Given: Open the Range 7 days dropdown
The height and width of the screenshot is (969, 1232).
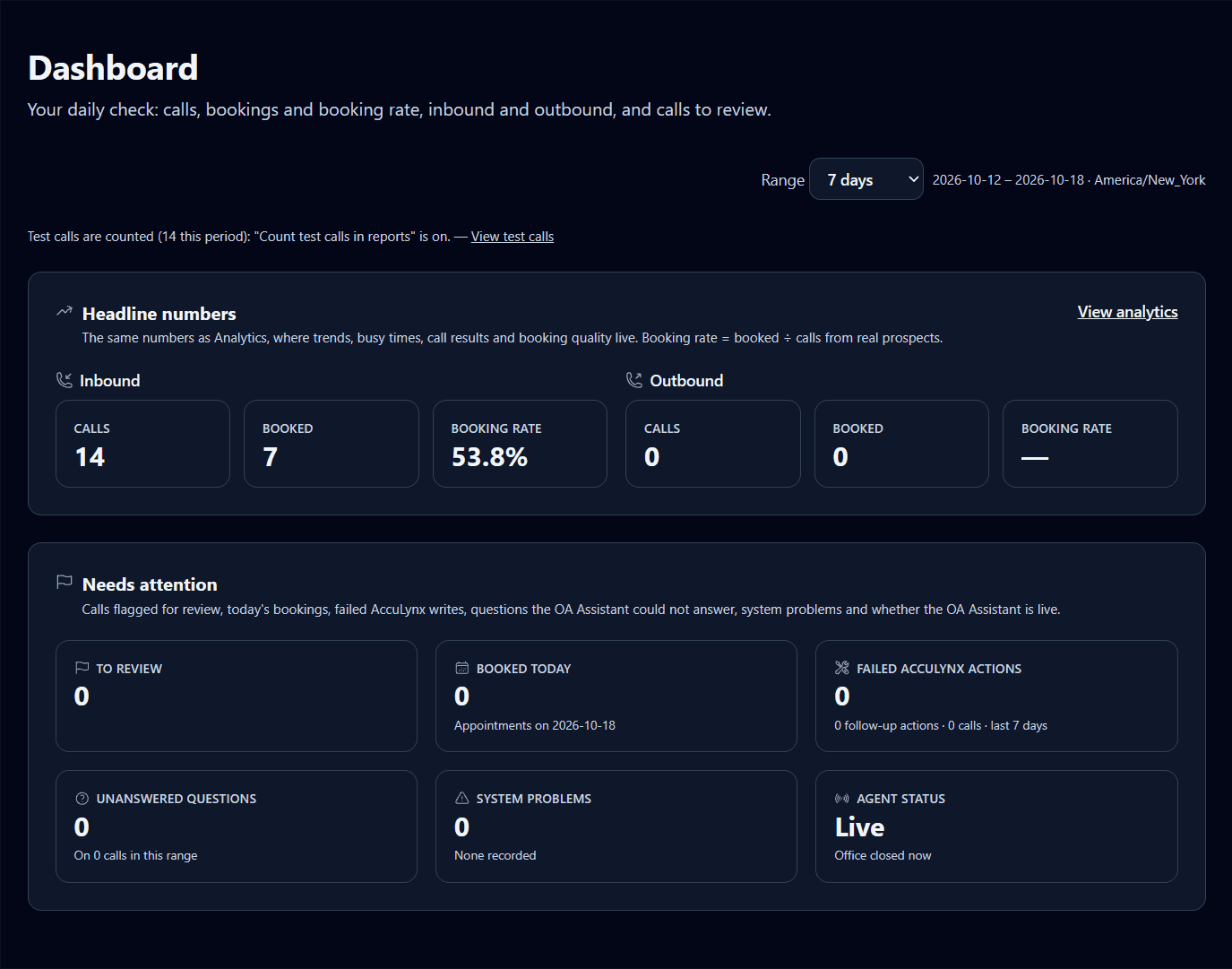Looking at the screenshot, I should [866, 180].
